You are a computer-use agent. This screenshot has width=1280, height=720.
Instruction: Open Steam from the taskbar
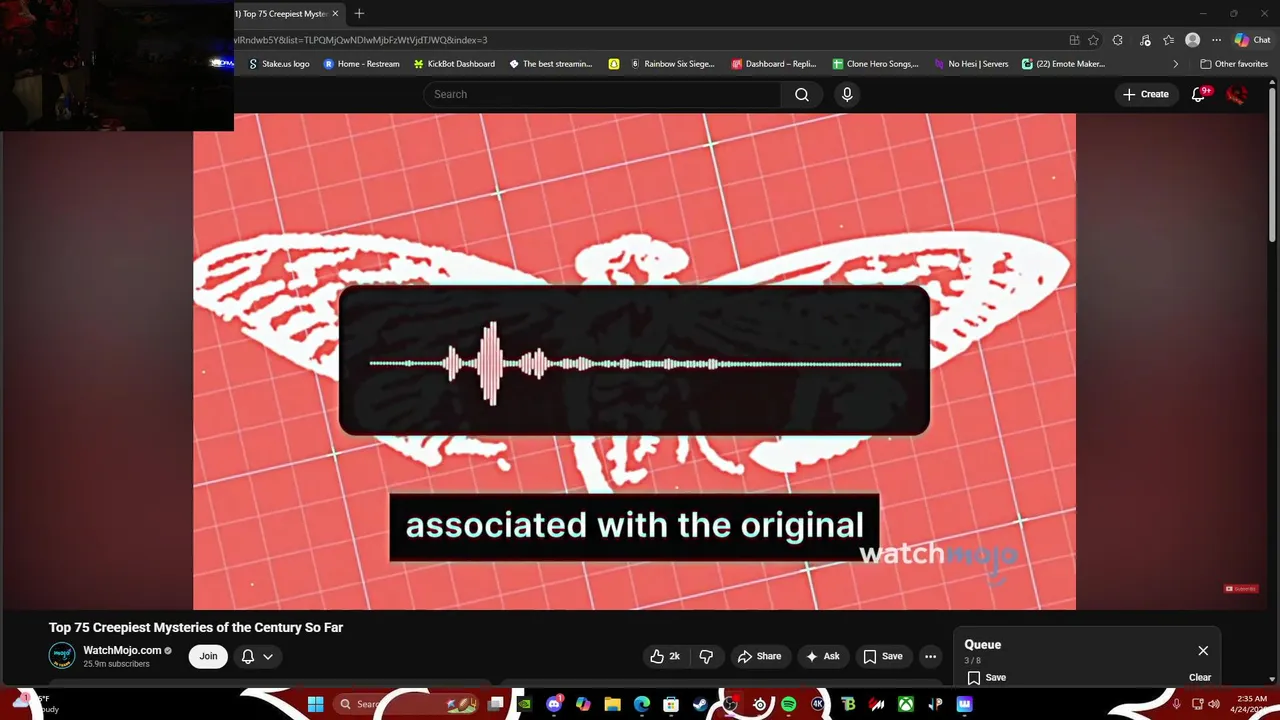(x=700, y=704)
